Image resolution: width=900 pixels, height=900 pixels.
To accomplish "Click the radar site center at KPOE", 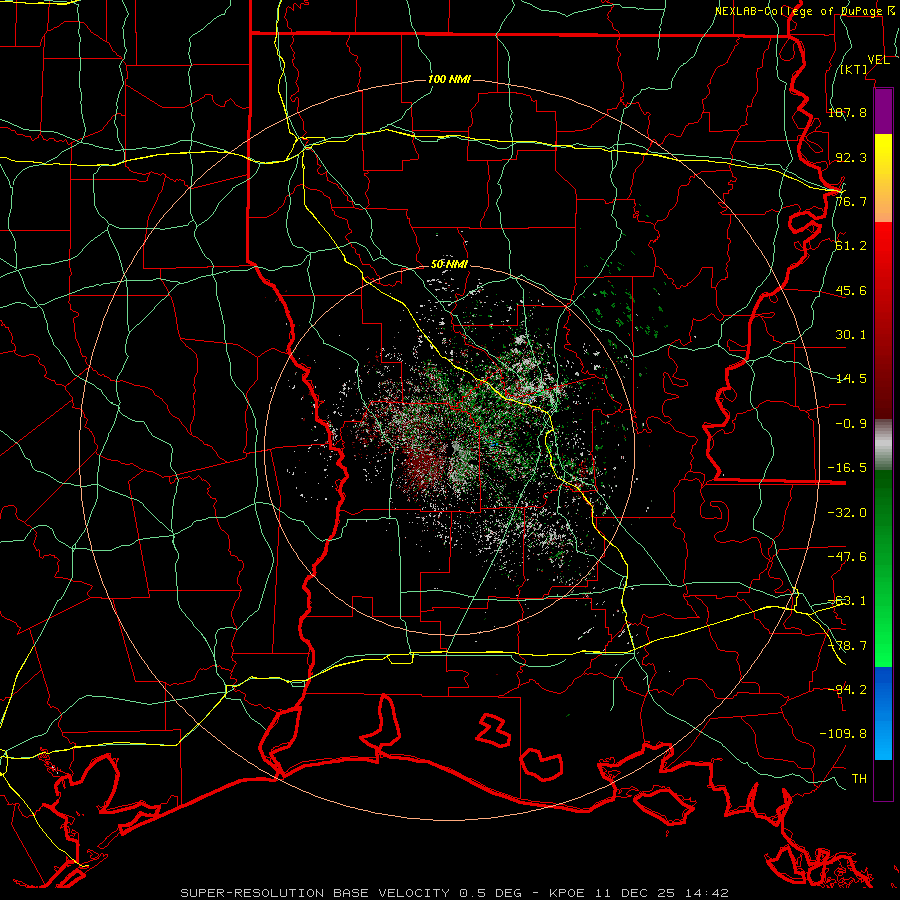I will click(451, 451).
